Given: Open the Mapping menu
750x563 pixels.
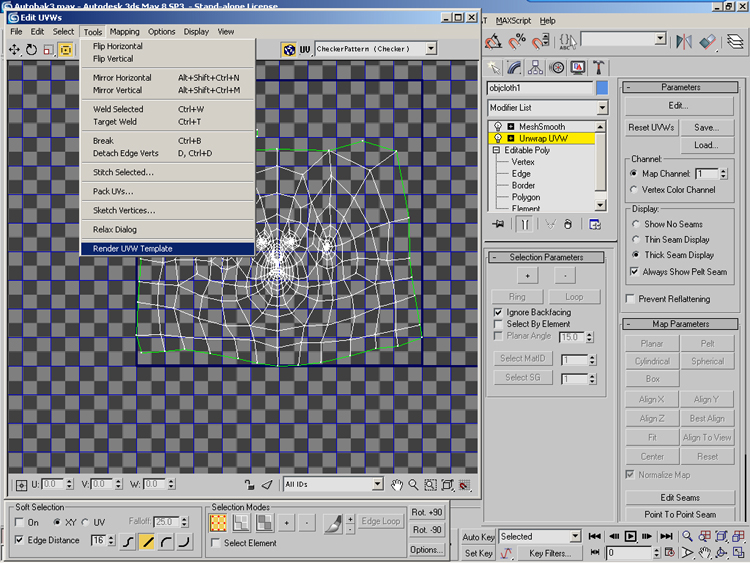Looking at the screenshot, I should pyautogui.click(x=124, y=31).
